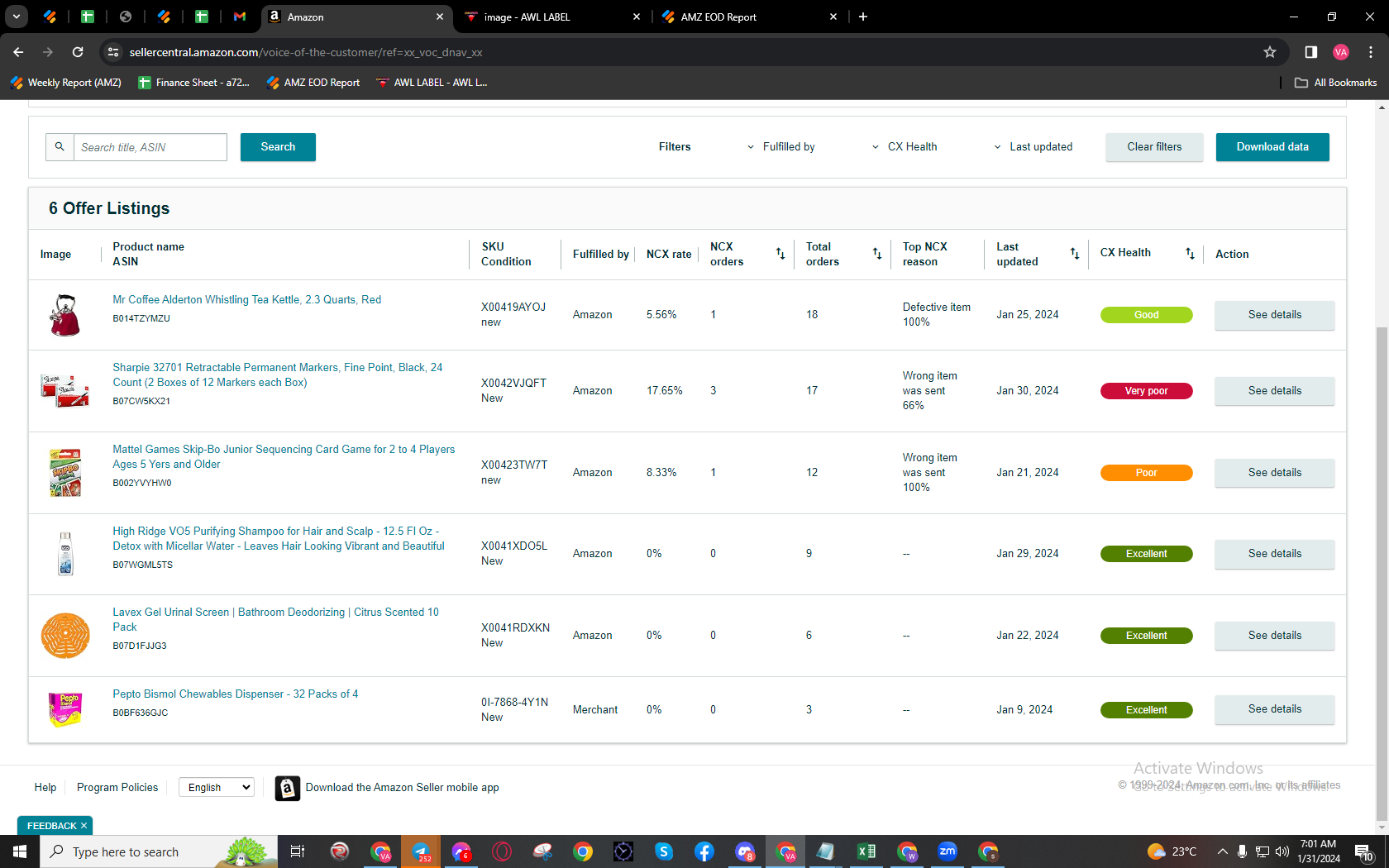
Task: Click the orange Poor CX Health badge
Action: (x=1146, y=473)
